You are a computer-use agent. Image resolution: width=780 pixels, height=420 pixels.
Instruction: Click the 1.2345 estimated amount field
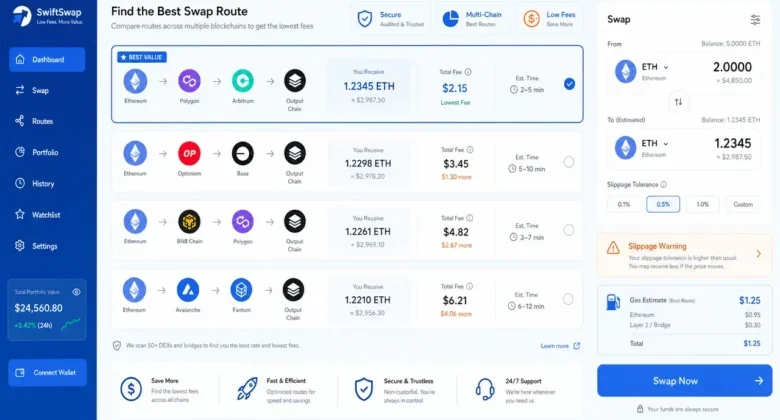click(x=733, y=143)
